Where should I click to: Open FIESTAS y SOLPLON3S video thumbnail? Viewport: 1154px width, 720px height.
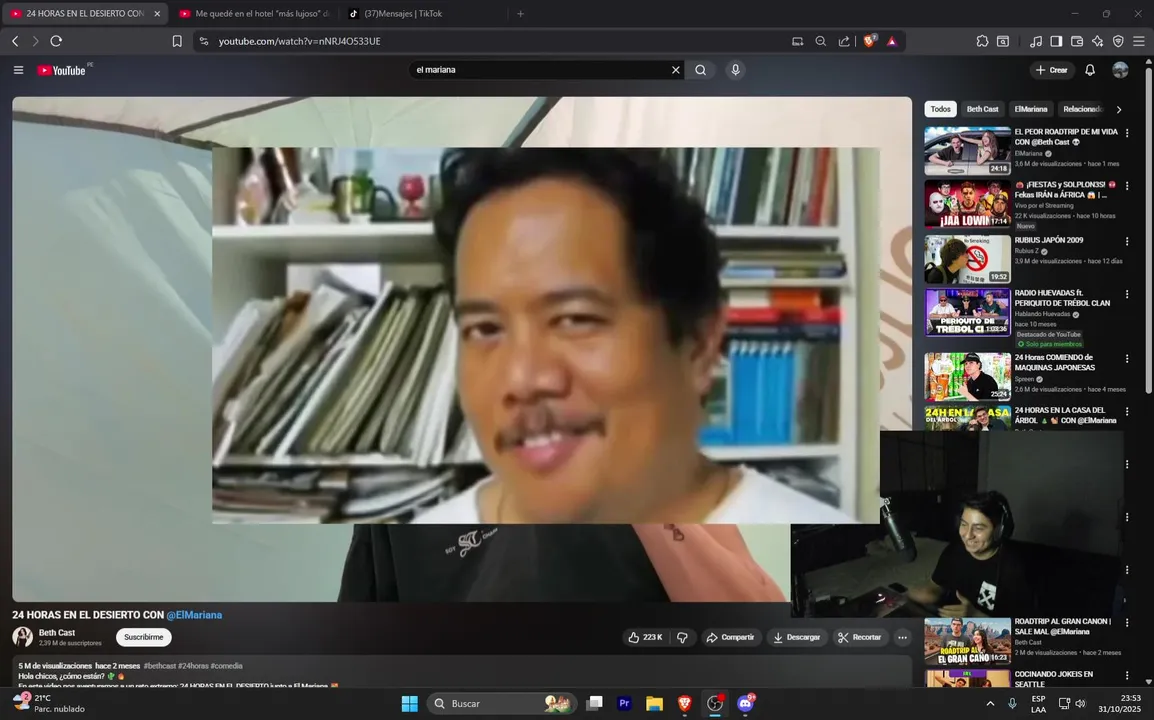click(968, 204)
